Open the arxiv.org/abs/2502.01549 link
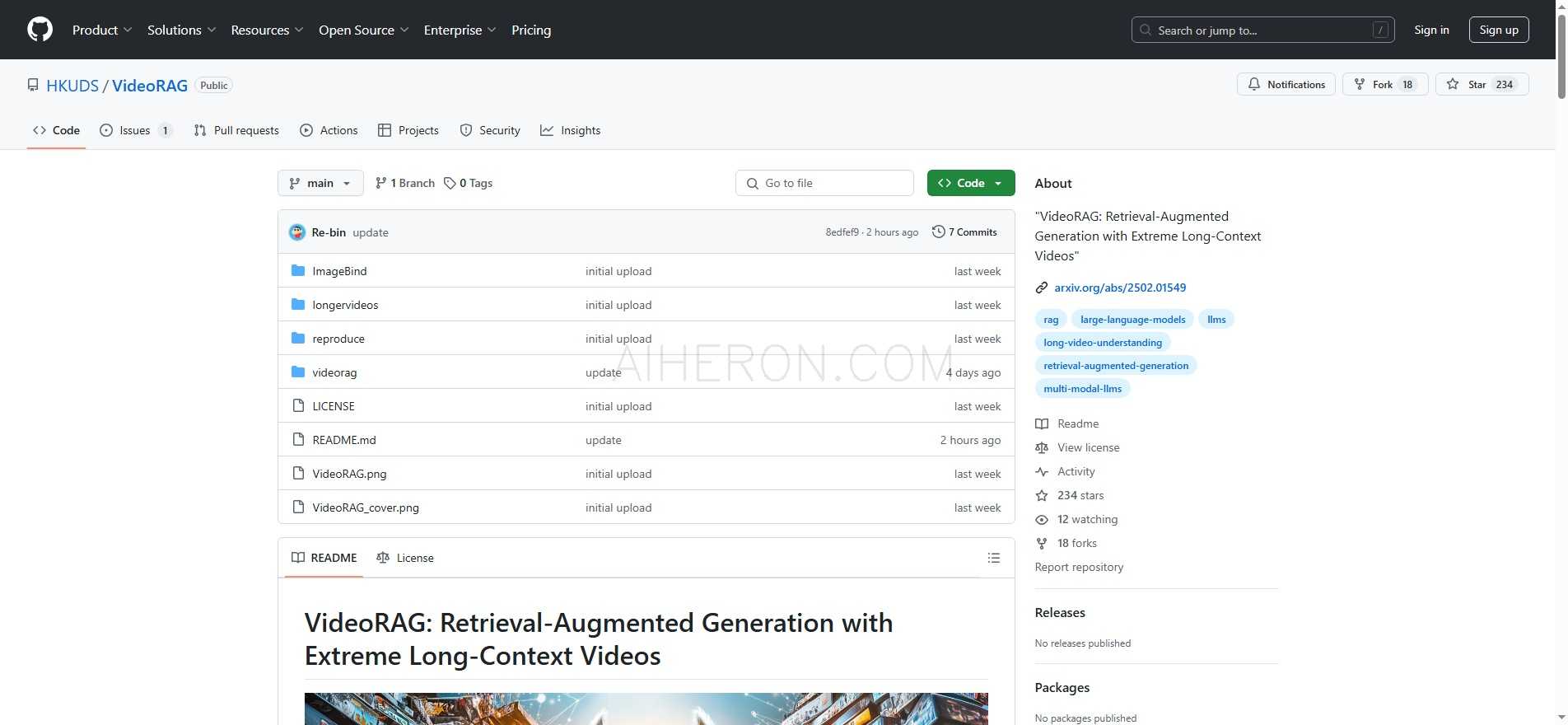The width and height of the screenshot is (1568, 725). point(1120,288)
